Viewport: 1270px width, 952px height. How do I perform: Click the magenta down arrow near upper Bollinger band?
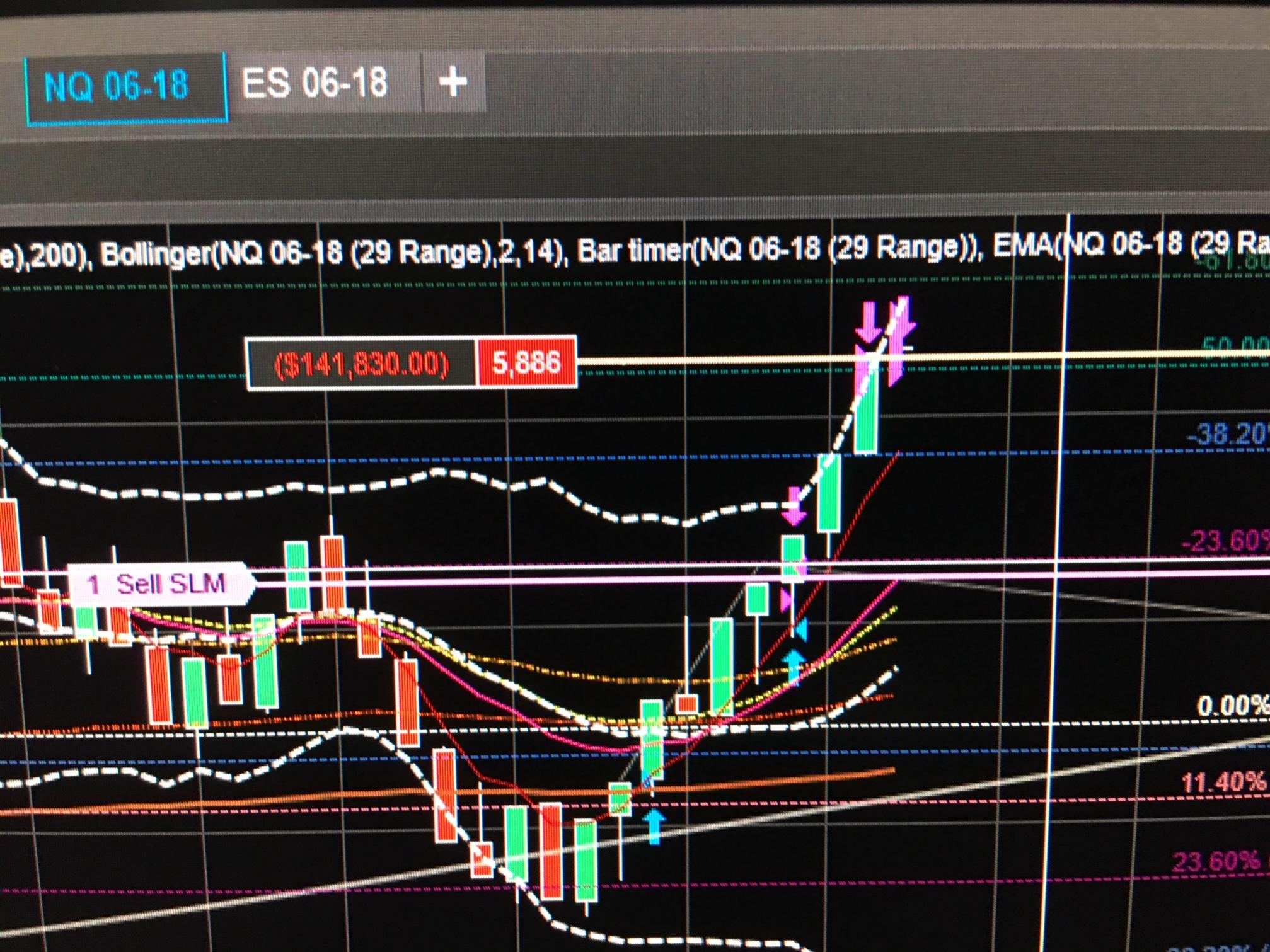[x=794, y=512]
